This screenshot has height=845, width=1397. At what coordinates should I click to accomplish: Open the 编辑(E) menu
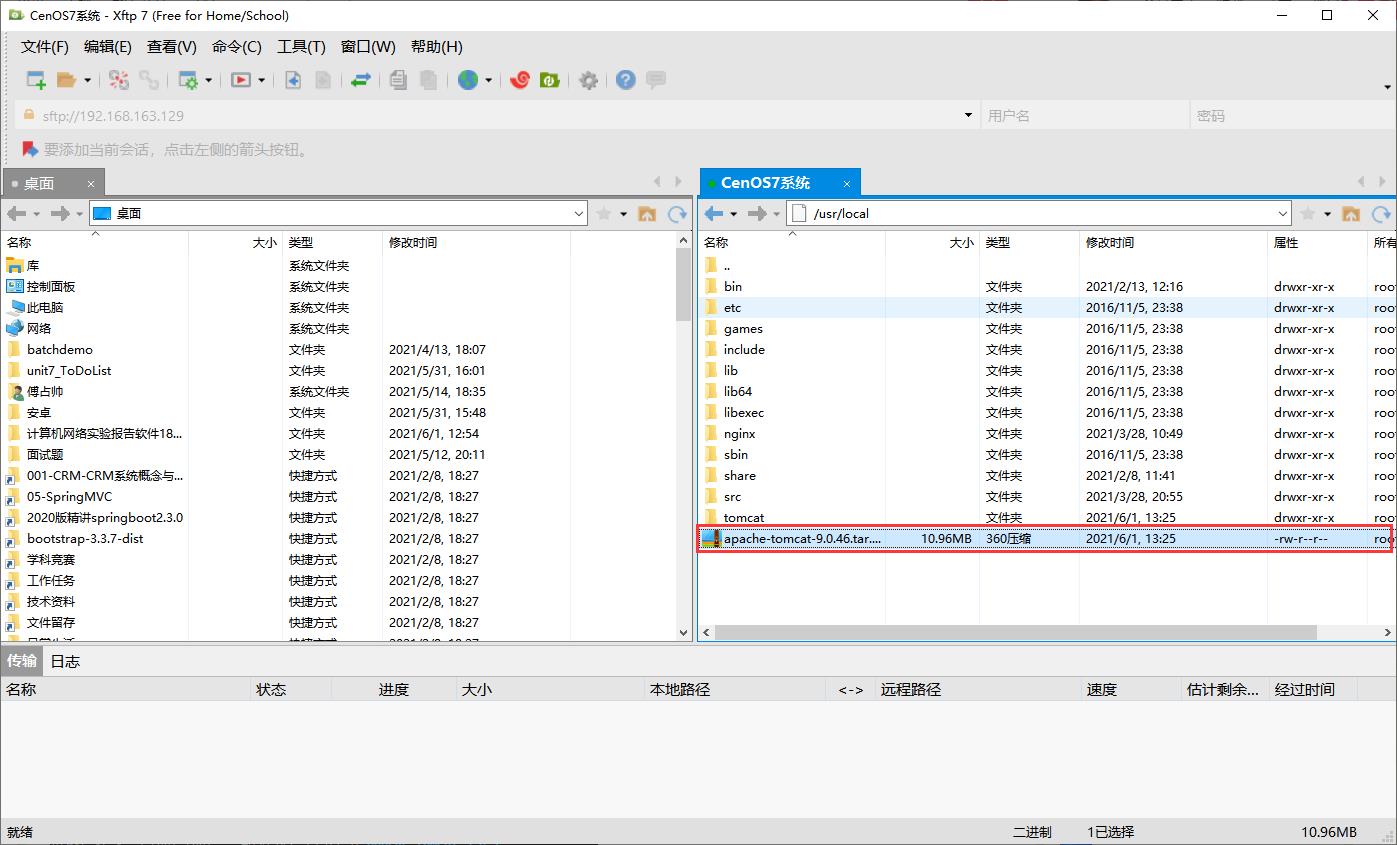point(108,47)
